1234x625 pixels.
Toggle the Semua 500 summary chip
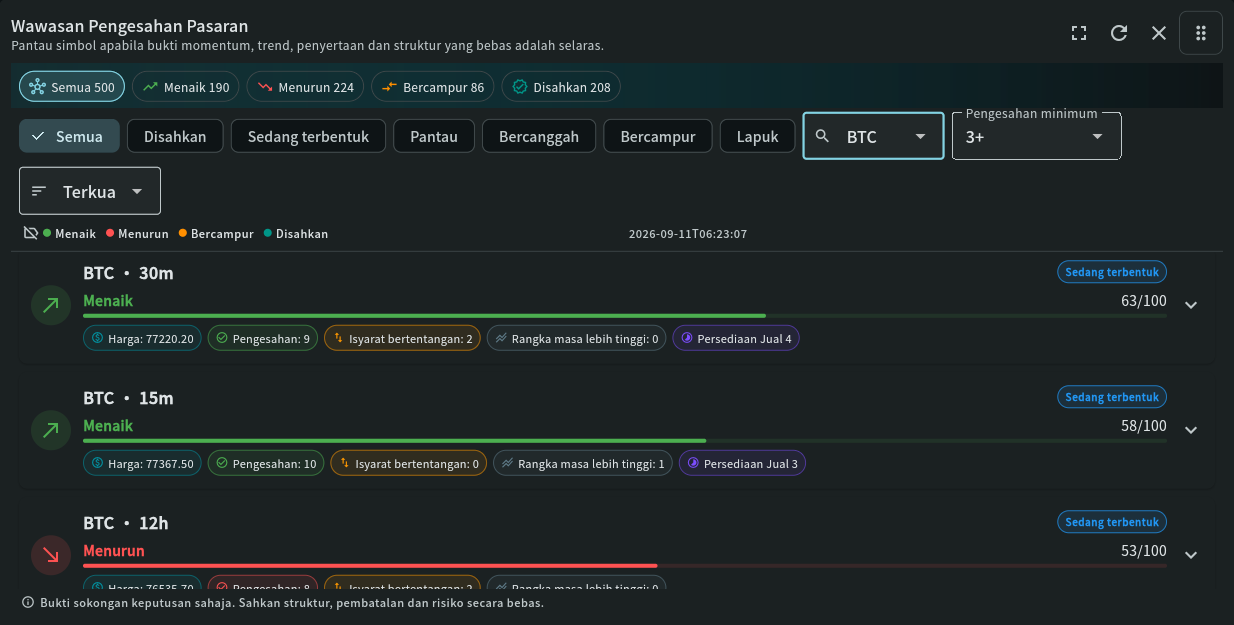pyautogui.click(x=72, y=87)
